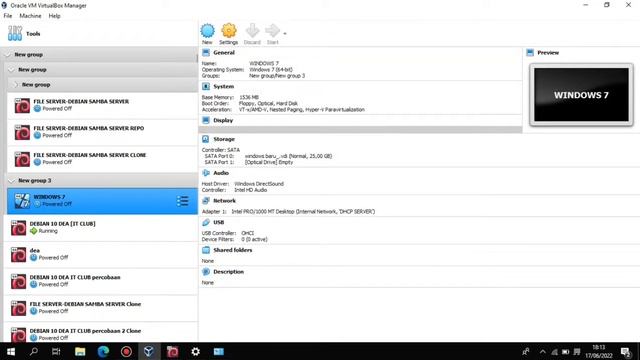The image size is (640, 360).
Task: Click the General section icon
Action: coord(206,53)
